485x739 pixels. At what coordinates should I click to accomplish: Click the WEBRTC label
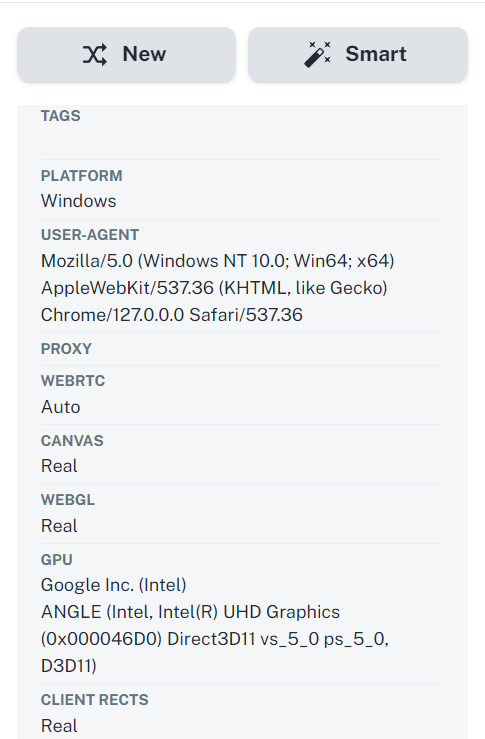tap(73, 381)
